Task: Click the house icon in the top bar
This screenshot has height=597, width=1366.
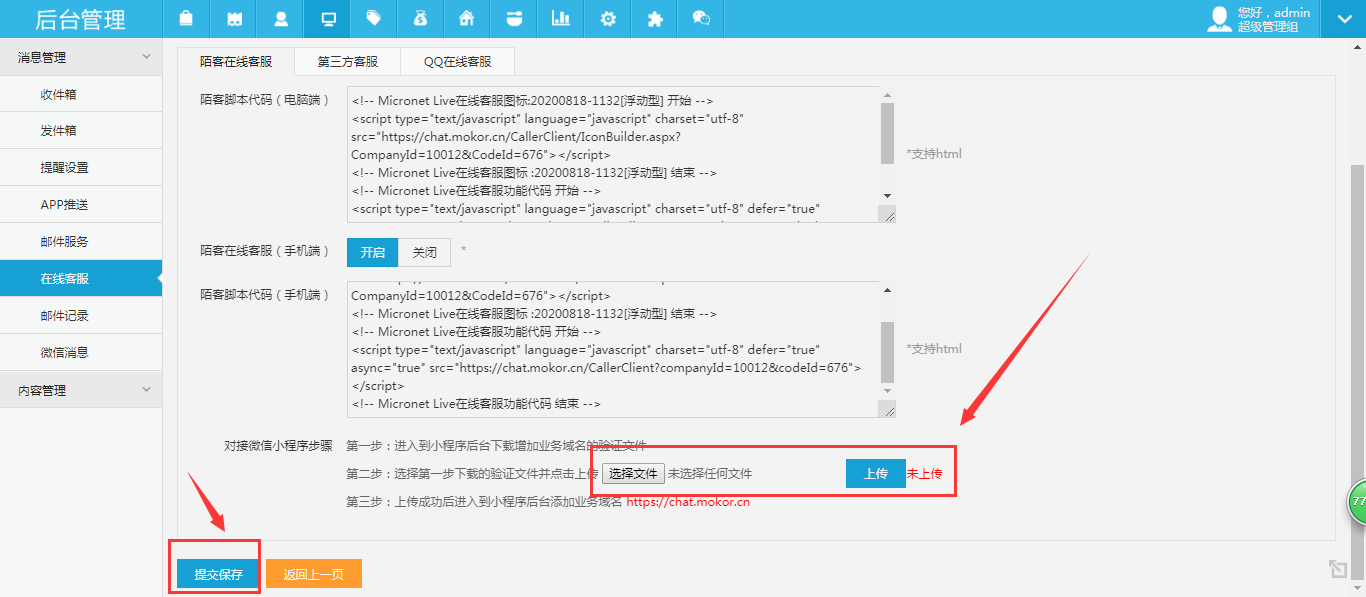Action: (x=467, y=18)
